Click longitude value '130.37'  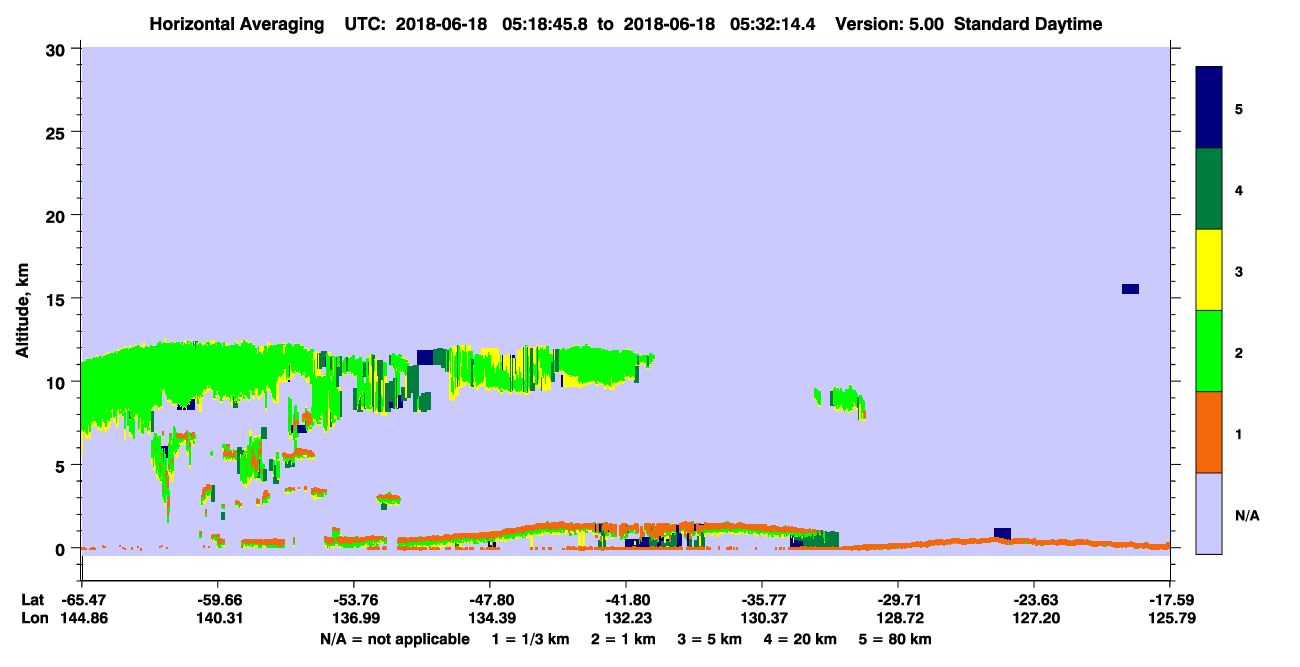coord(762,618)
